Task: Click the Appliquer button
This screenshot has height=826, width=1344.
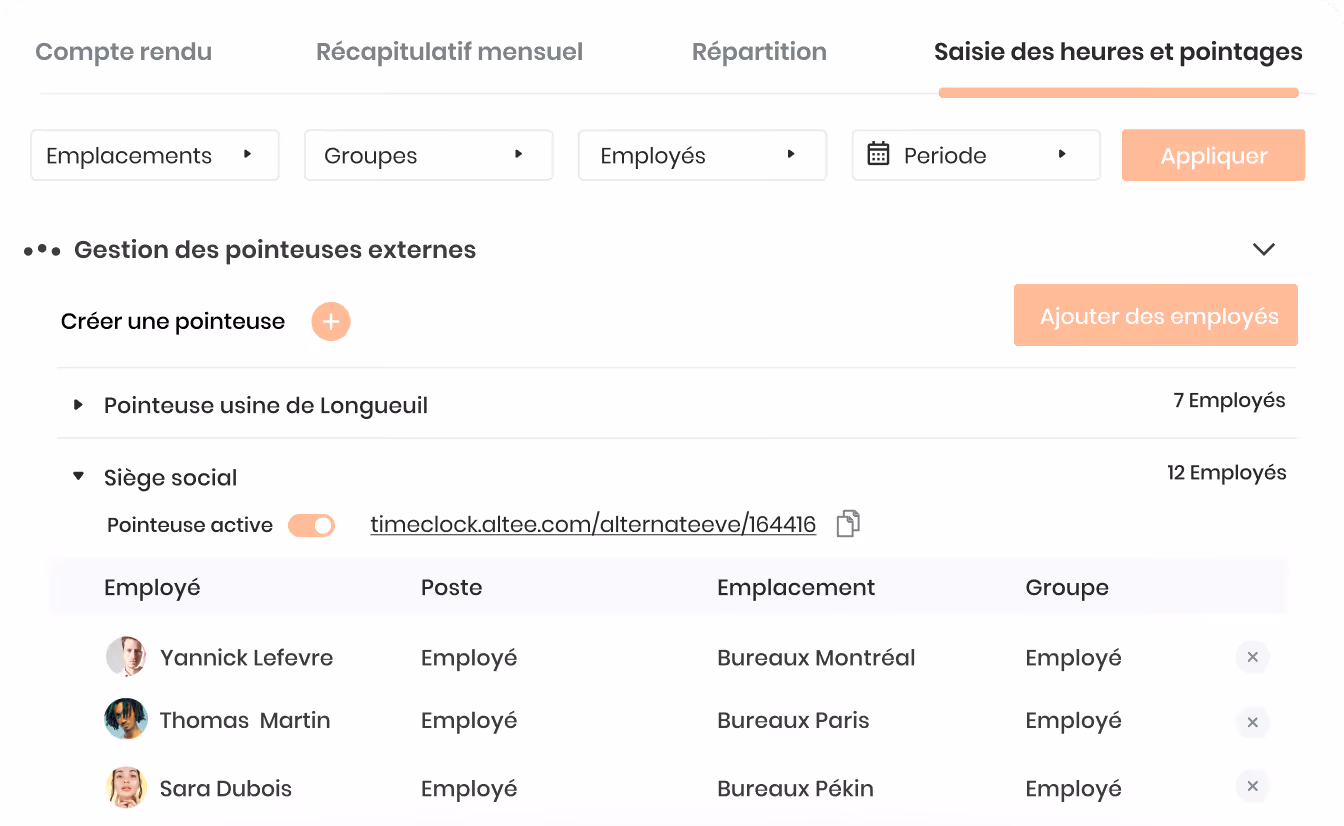Action: tap(1214, 155)
